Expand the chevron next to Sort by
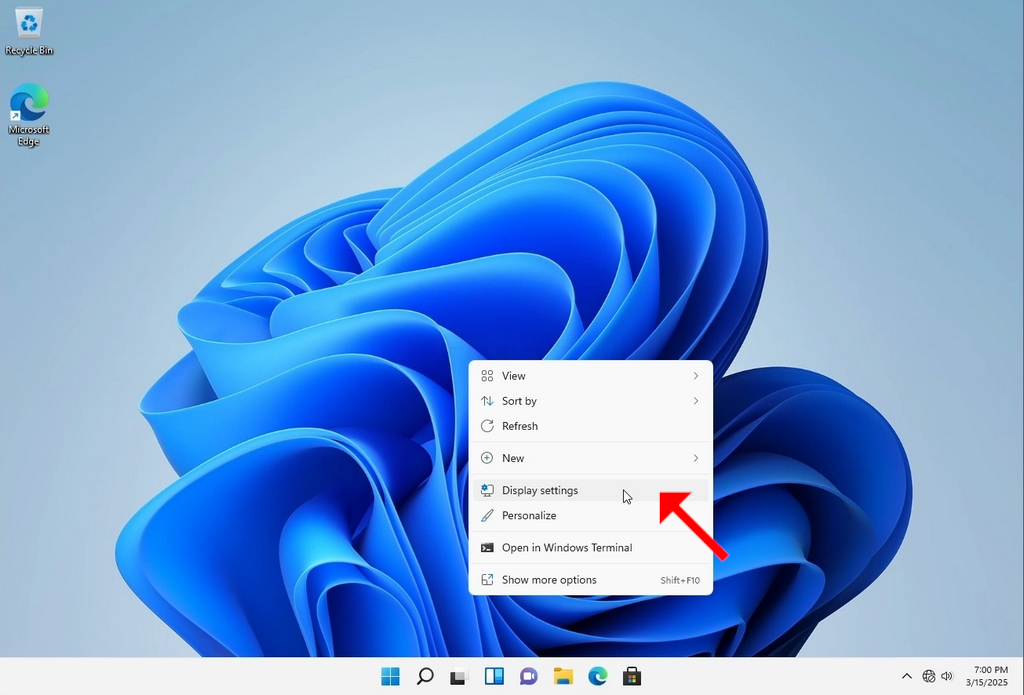Viewport: 1024px width, 695px height. 696,401
